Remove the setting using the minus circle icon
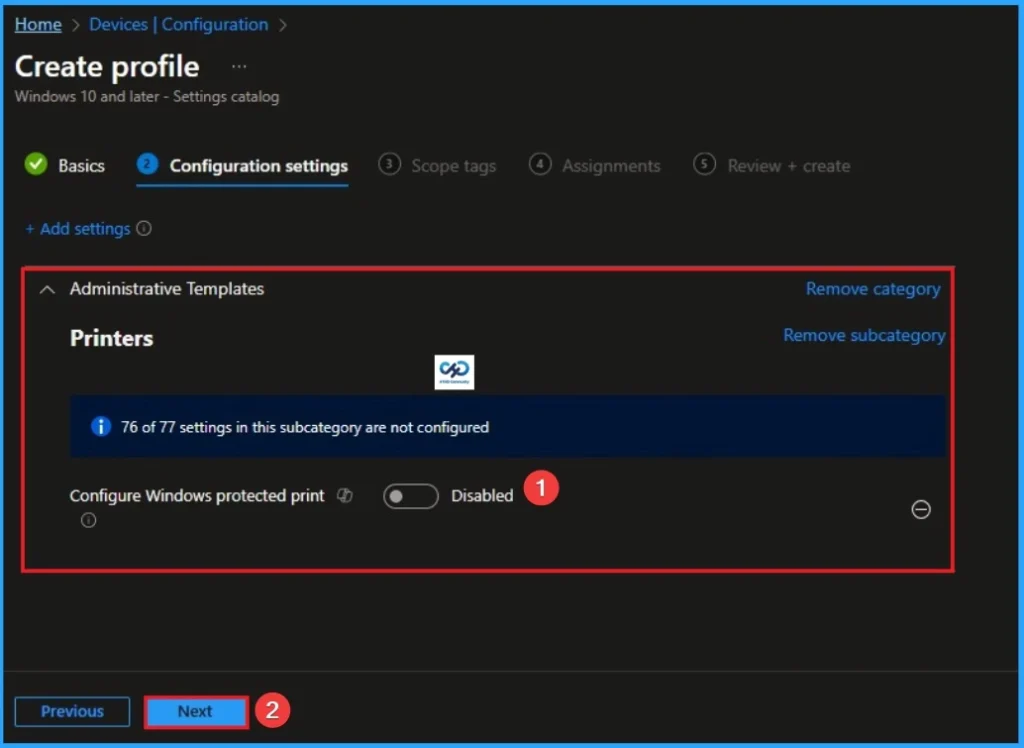The image size is (1024, 748). [921, 510]
